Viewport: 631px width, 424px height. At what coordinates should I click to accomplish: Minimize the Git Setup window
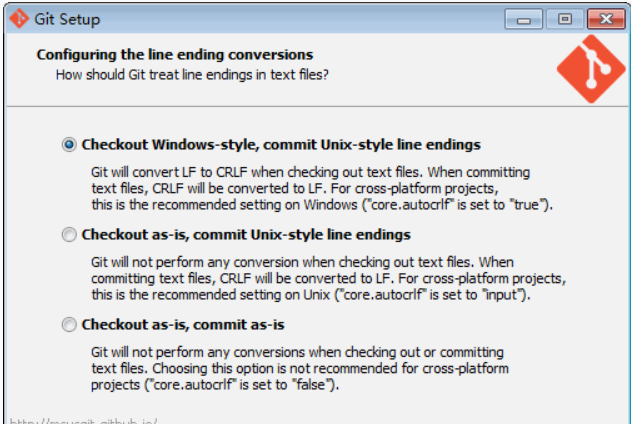pyautogui.click(x=527, y=18)
